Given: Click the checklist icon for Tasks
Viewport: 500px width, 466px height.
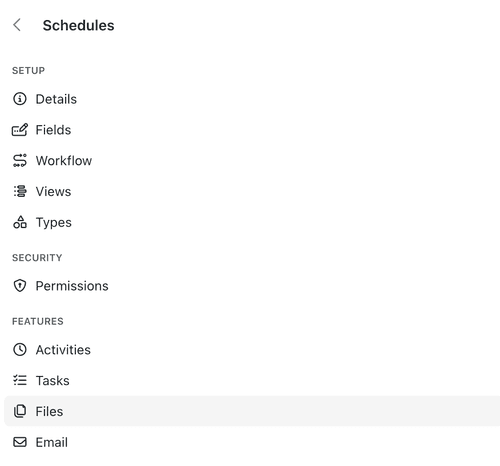Looking at the screenshot, I should tap(20, 380).
